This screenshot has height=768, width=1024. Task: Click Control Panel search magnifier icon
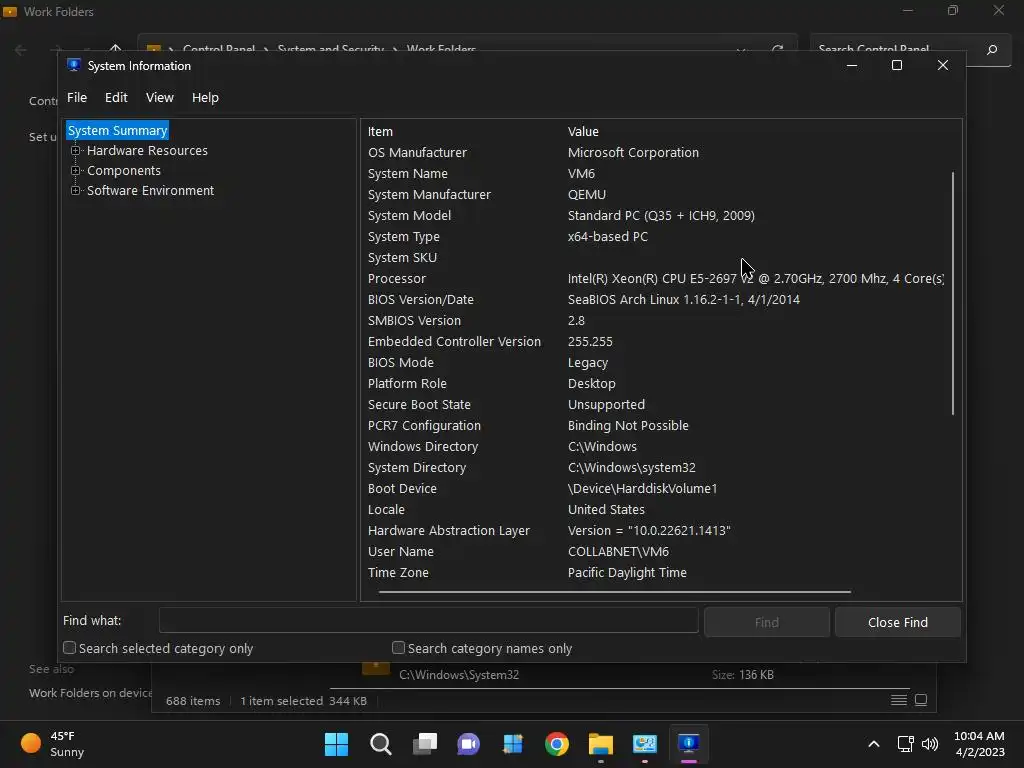coord(992,50)
